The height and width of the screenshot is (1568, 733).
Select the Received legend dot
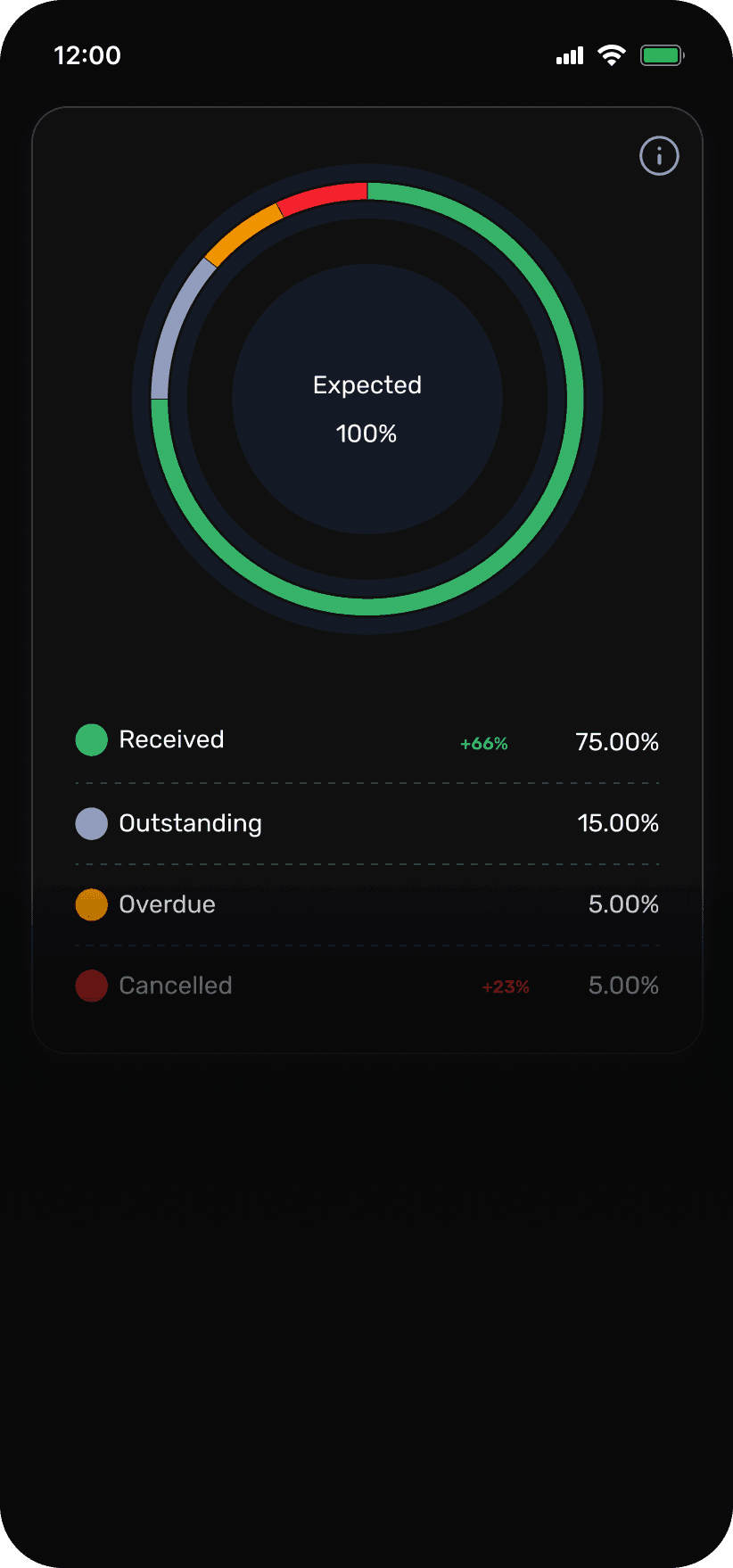pos(91,739)
